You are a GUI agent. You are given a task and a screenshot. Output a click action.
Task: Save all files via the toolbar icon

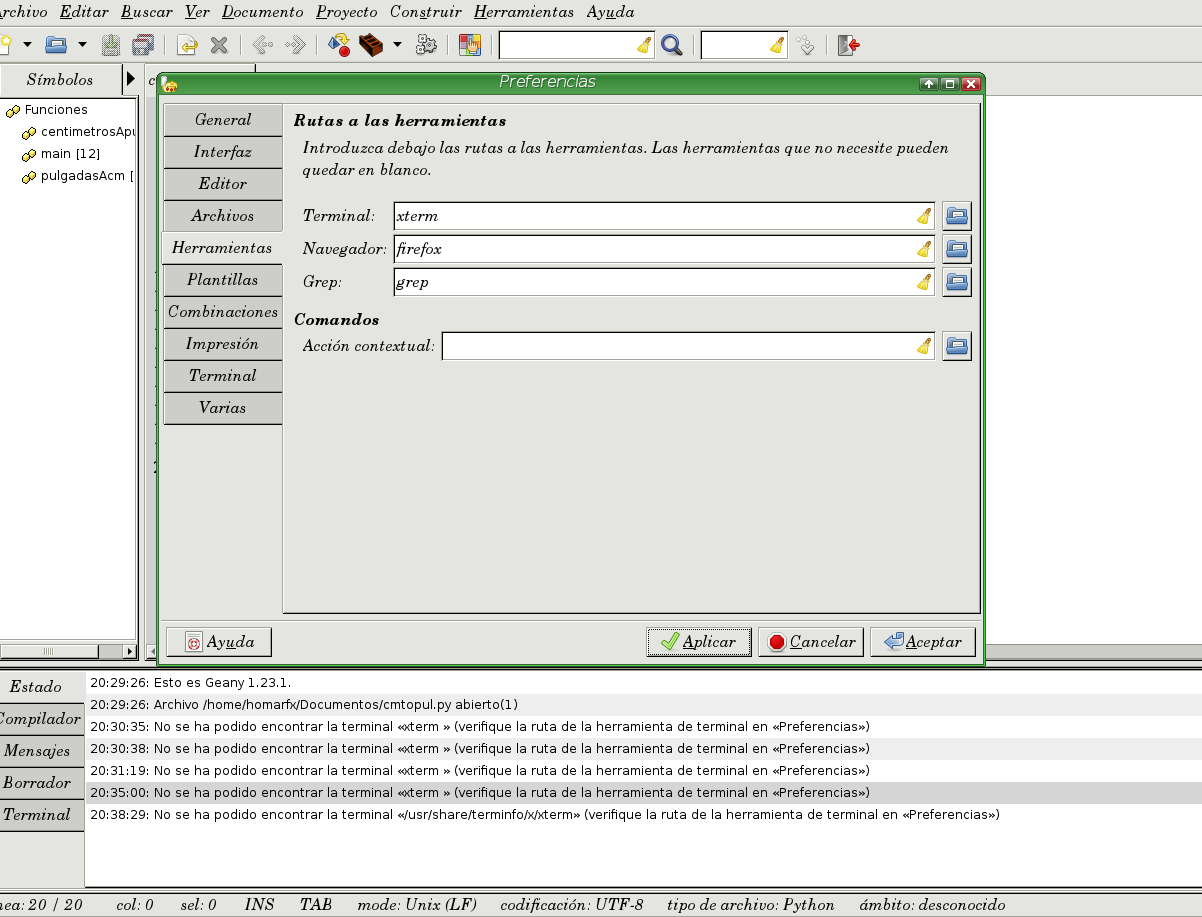point(143,45)
